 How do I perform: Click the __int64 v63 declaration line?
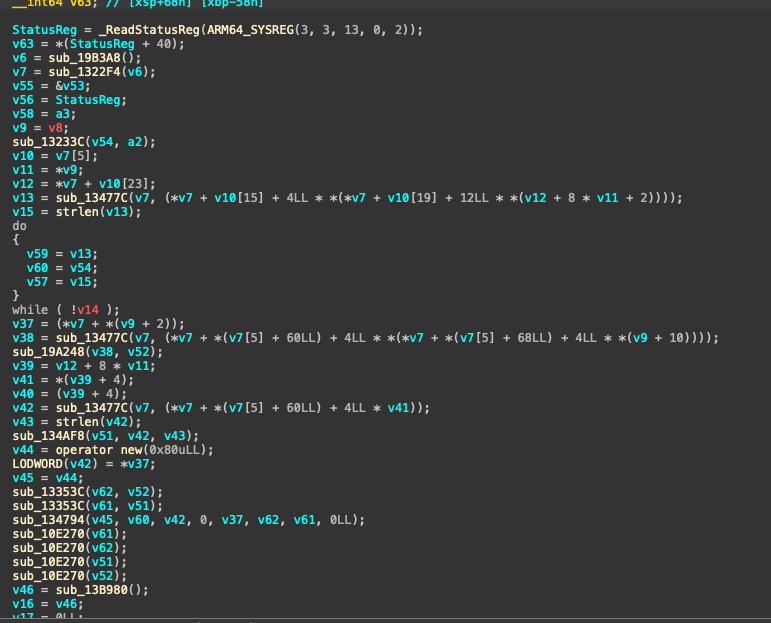pos(138,3)
